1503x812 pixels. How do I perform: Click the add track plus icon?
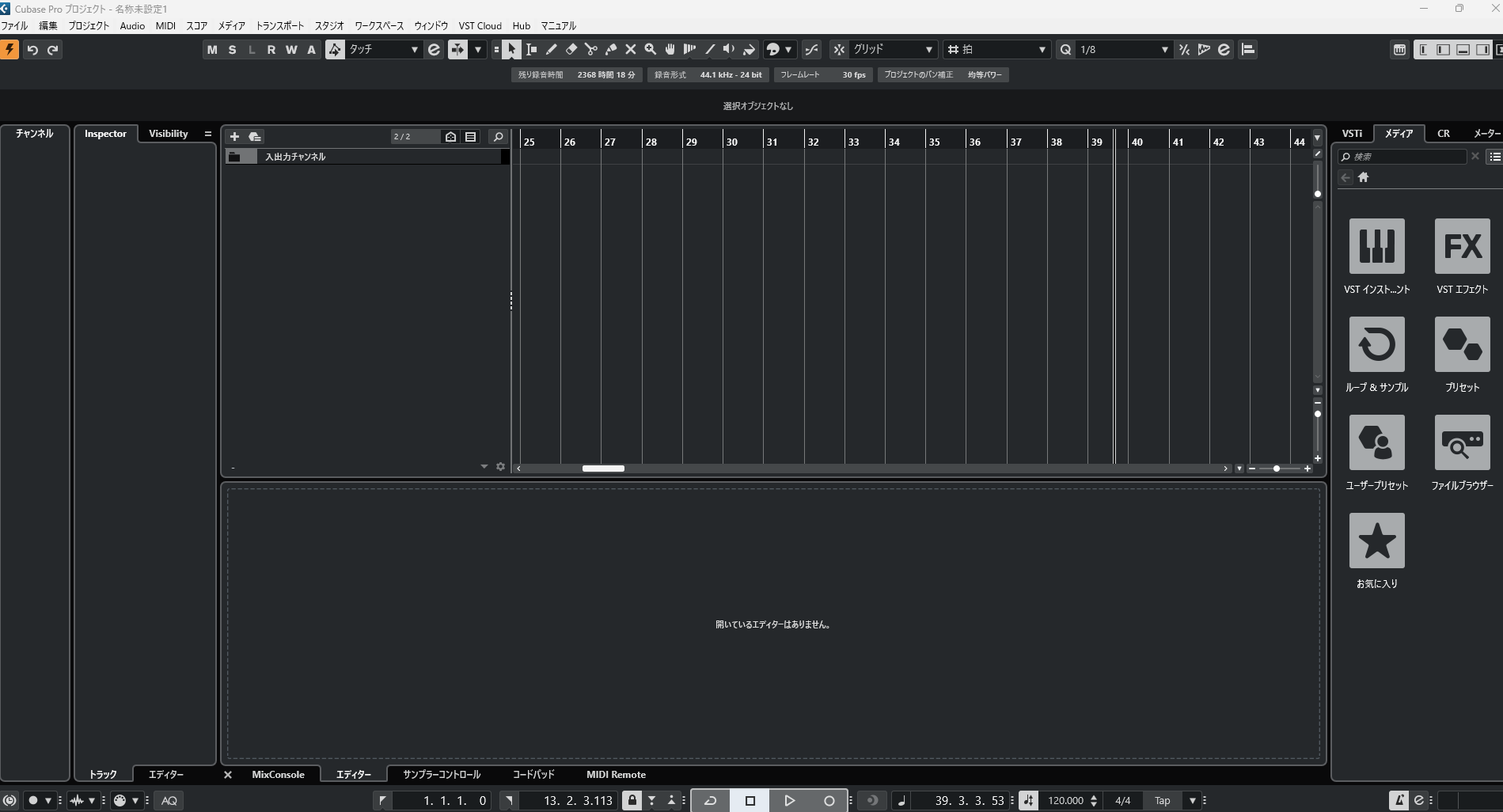(x=234, y=136)
